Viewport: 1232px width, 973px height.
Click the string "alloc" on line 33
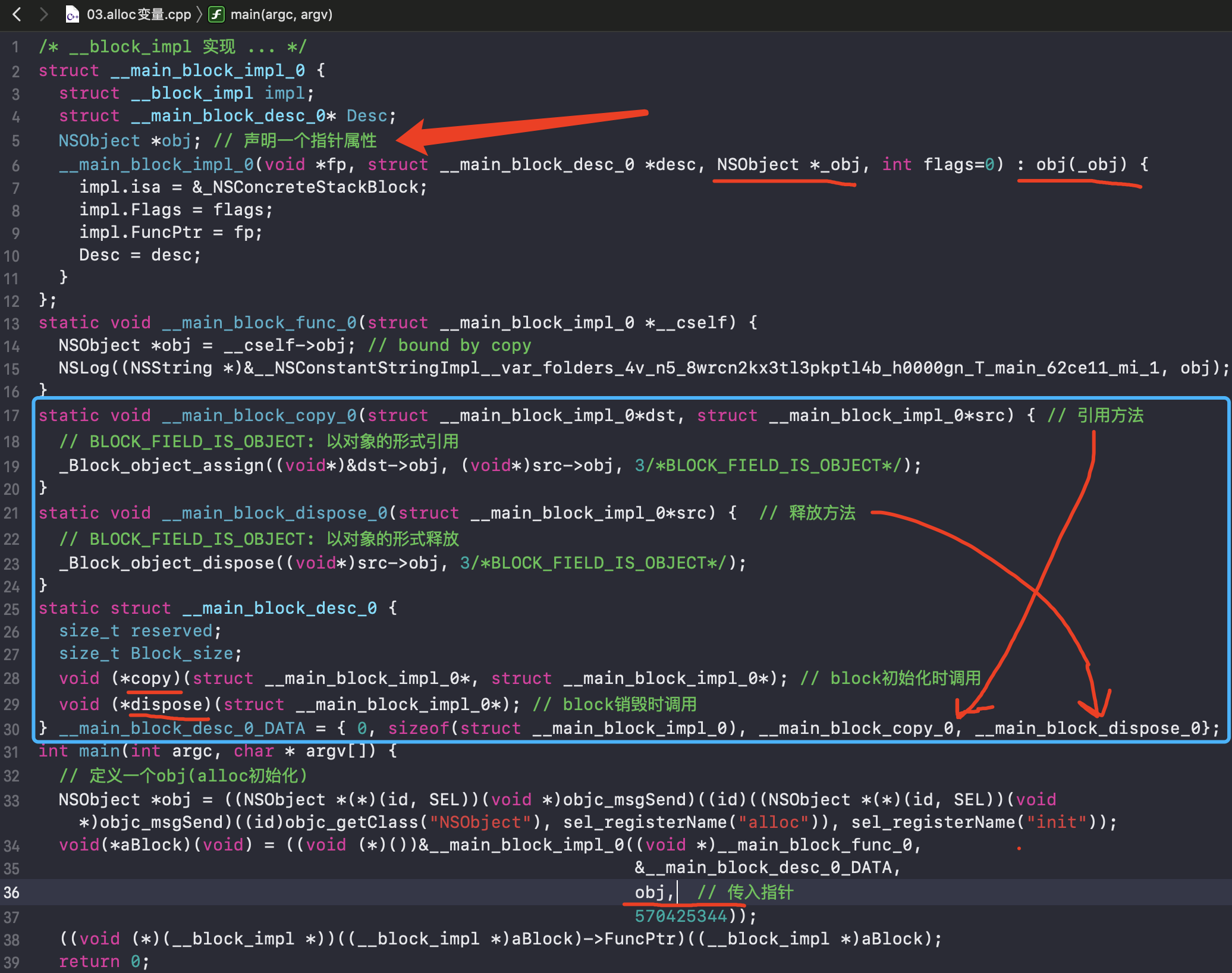point(774,823)
